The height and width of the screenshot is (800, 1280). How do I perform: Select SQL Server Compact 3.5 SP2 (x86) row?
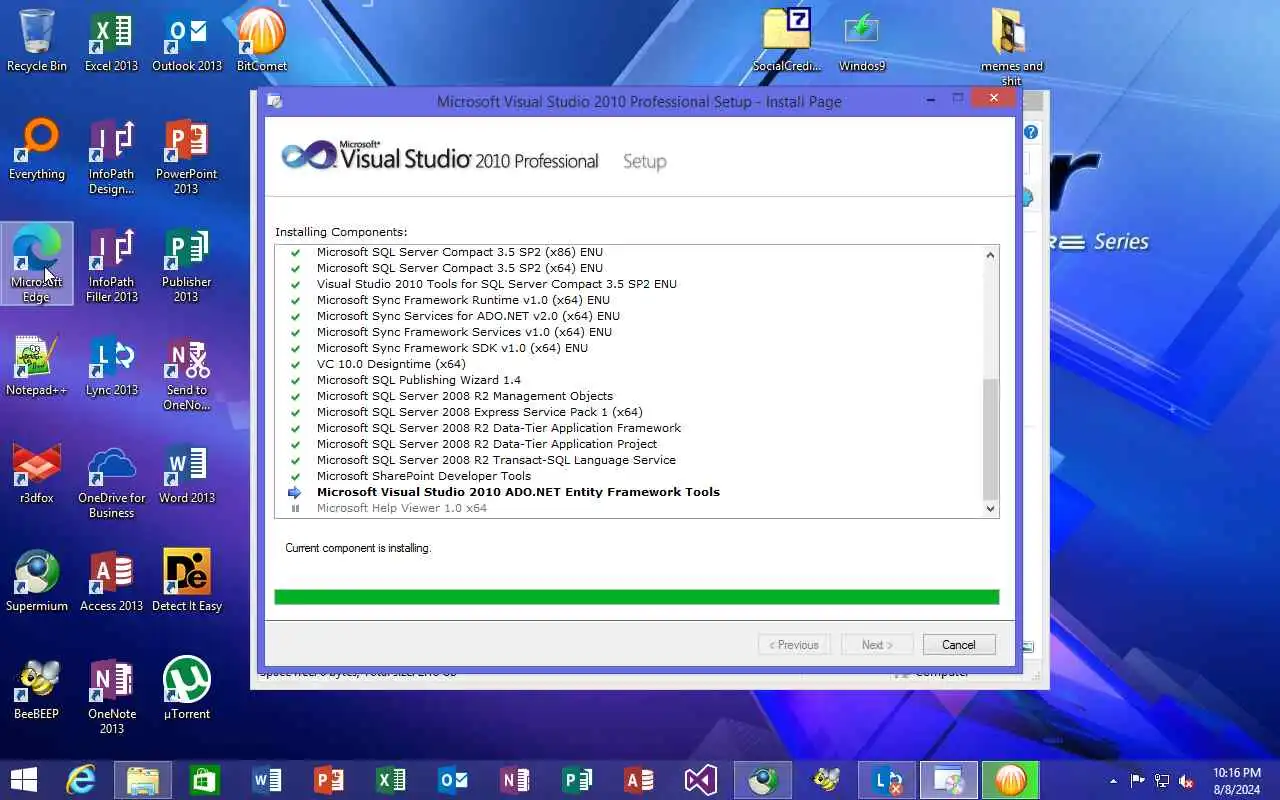point(460,252)
